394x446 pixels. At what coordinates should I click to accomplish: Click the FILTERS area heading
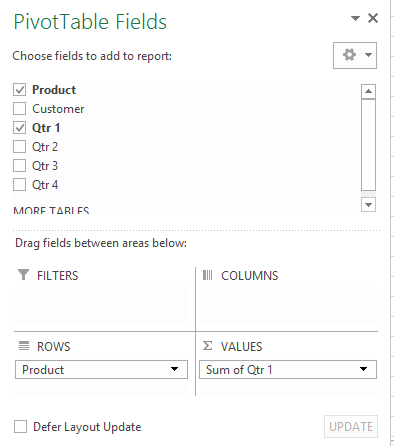pyautogui.click(x=58, y=276)
